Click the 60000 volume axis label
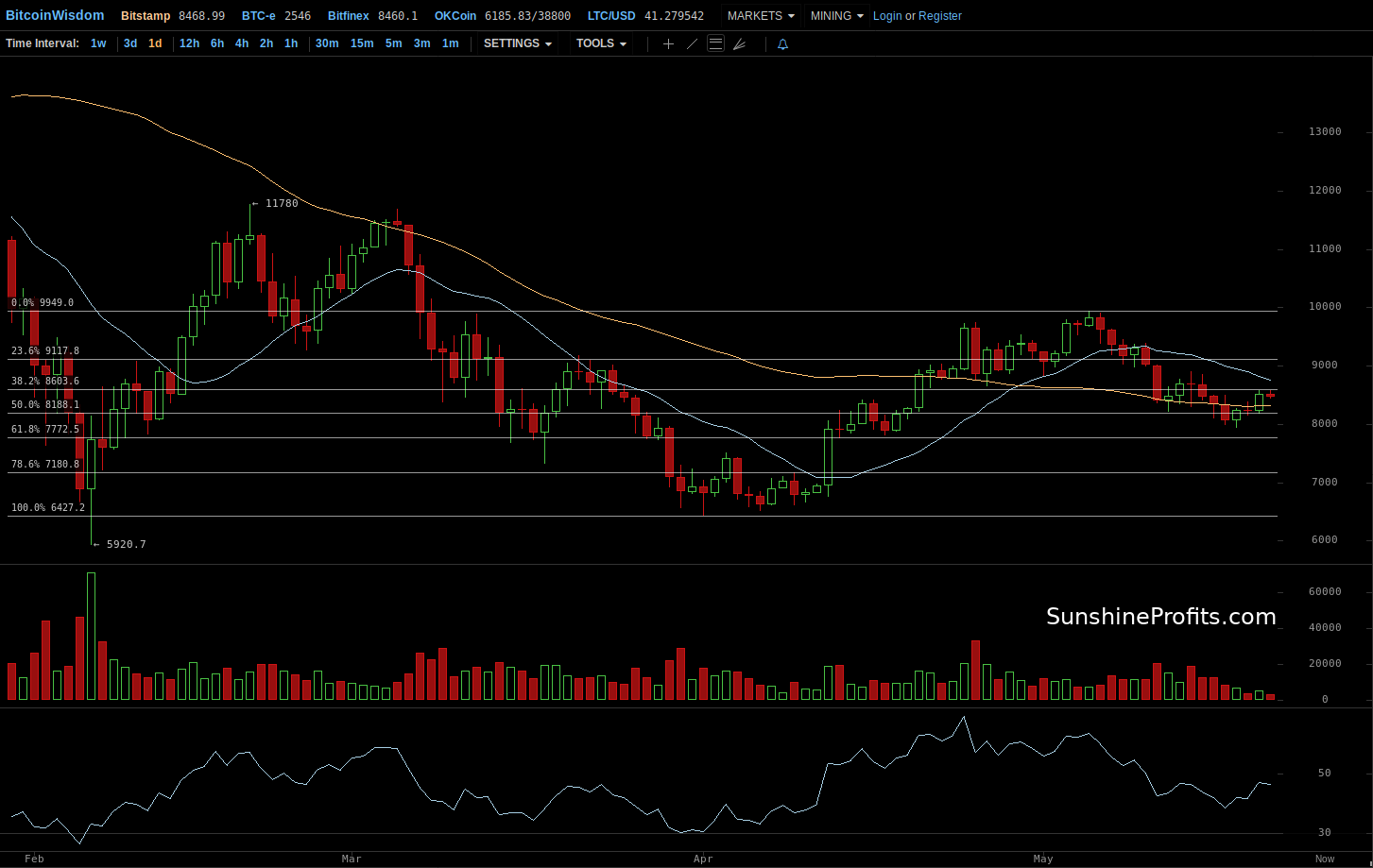The height and width of the screenshot is (868, 1373). [1325, 591]
